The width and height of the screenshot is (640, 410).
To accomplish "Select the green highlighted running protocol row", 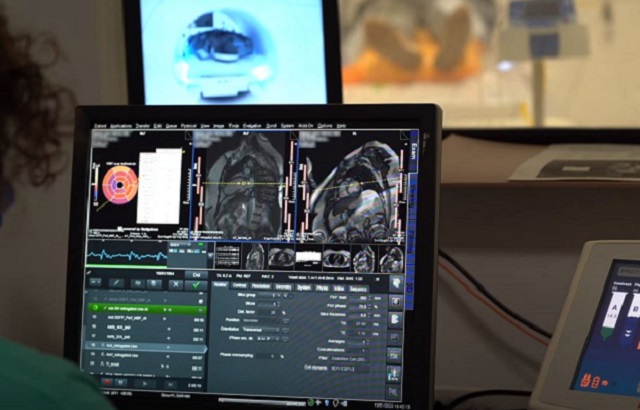I will (x=147, y=309).
